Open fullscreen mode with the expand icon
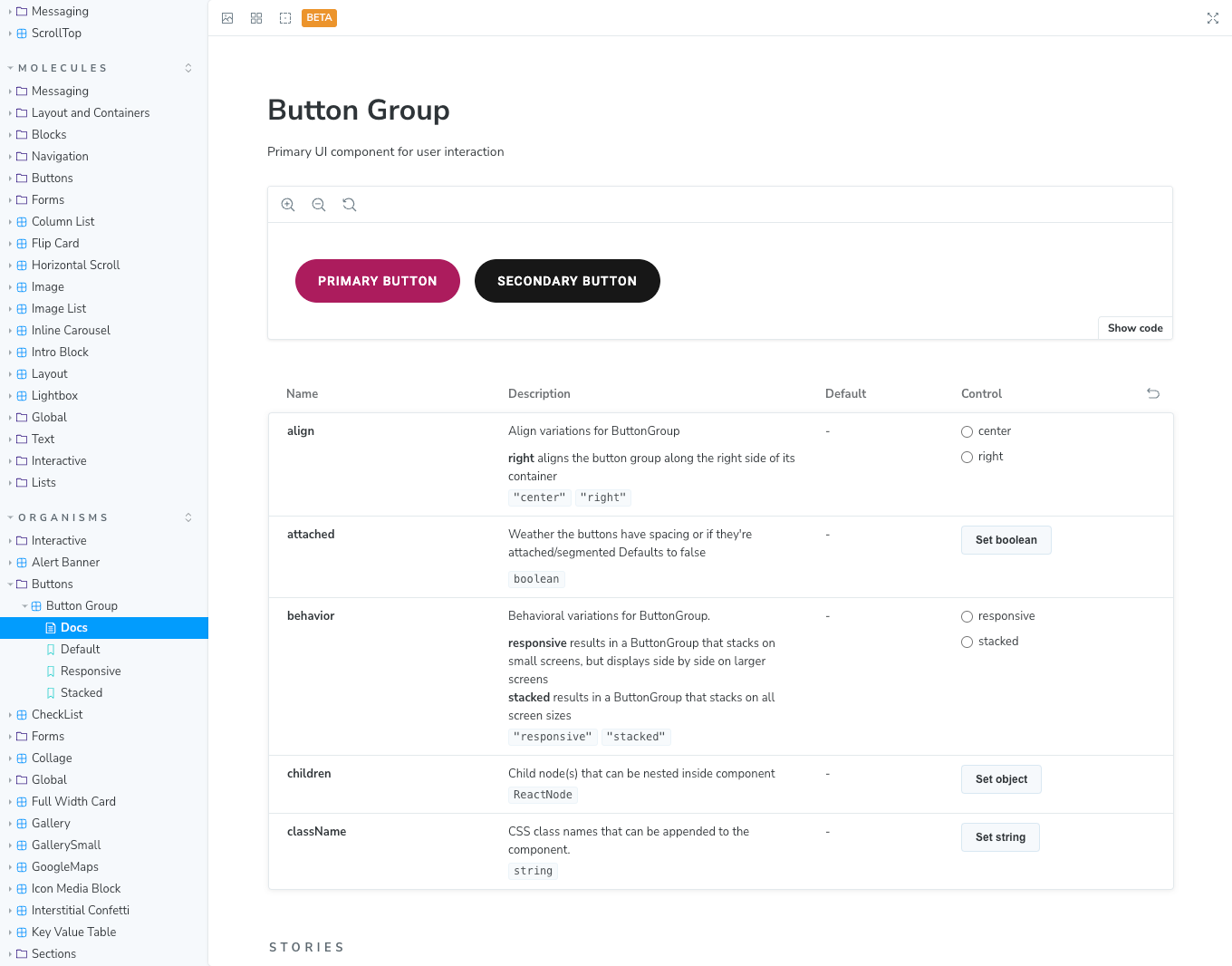This screenshot has width=1232, height=966. (1213, 18)
